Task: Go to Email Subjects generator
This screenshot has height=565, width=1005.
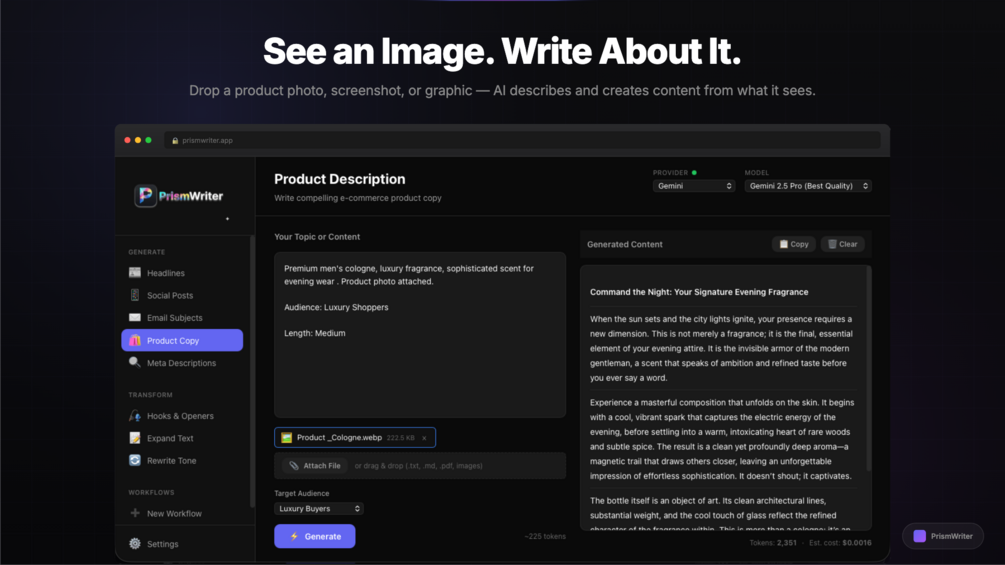Action: pyautogui.click(x=182, y=318)
